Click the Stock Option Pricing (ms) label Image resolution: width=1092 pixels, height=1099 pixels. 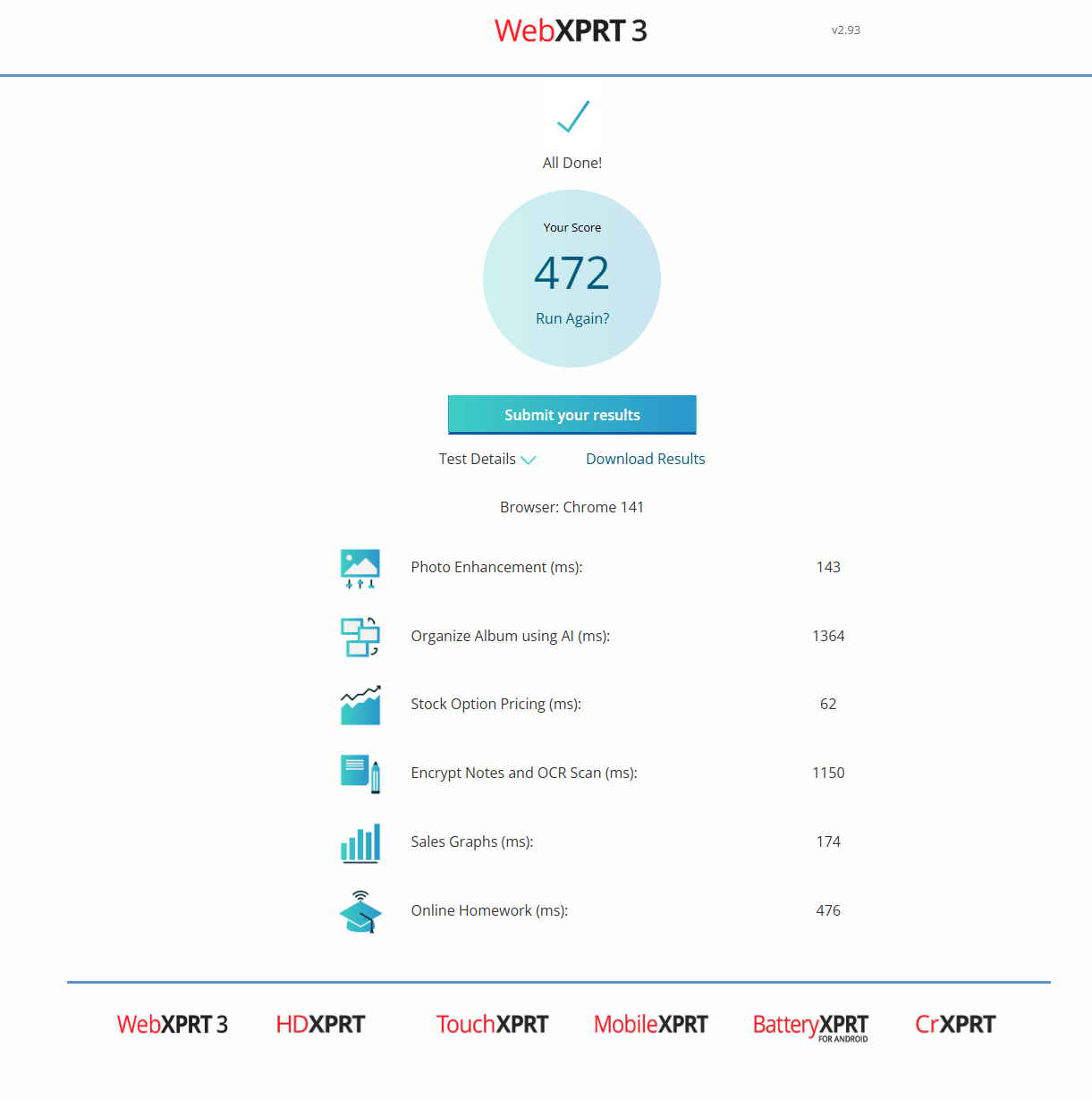pos(496,704)
